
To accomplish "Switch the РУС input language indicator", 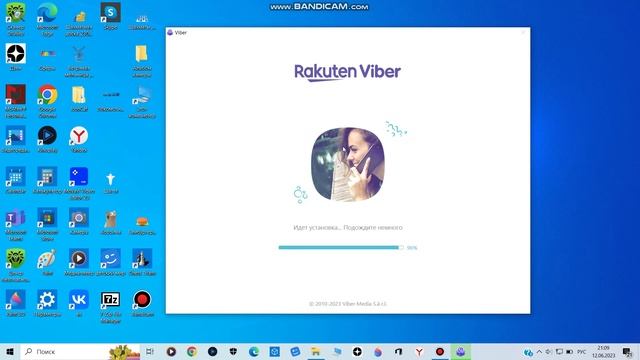I will 582,351.
